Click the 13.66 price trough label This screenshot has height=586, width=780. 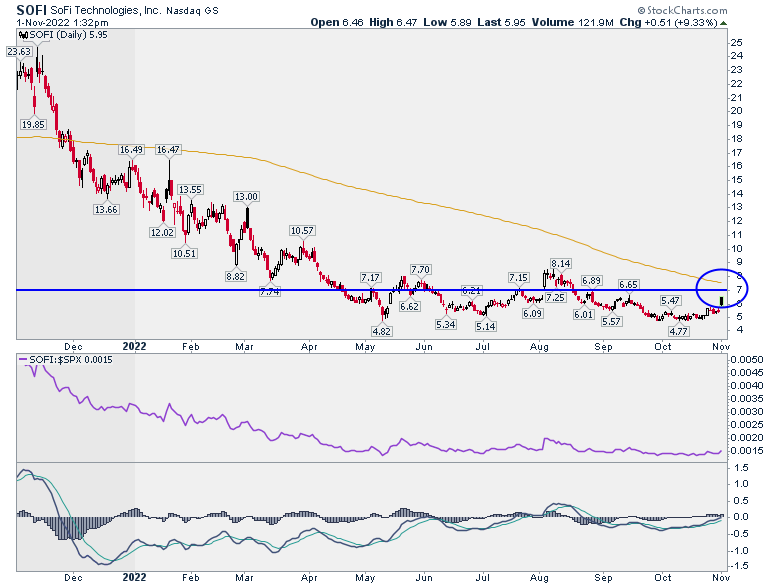(x=106, y=209)
